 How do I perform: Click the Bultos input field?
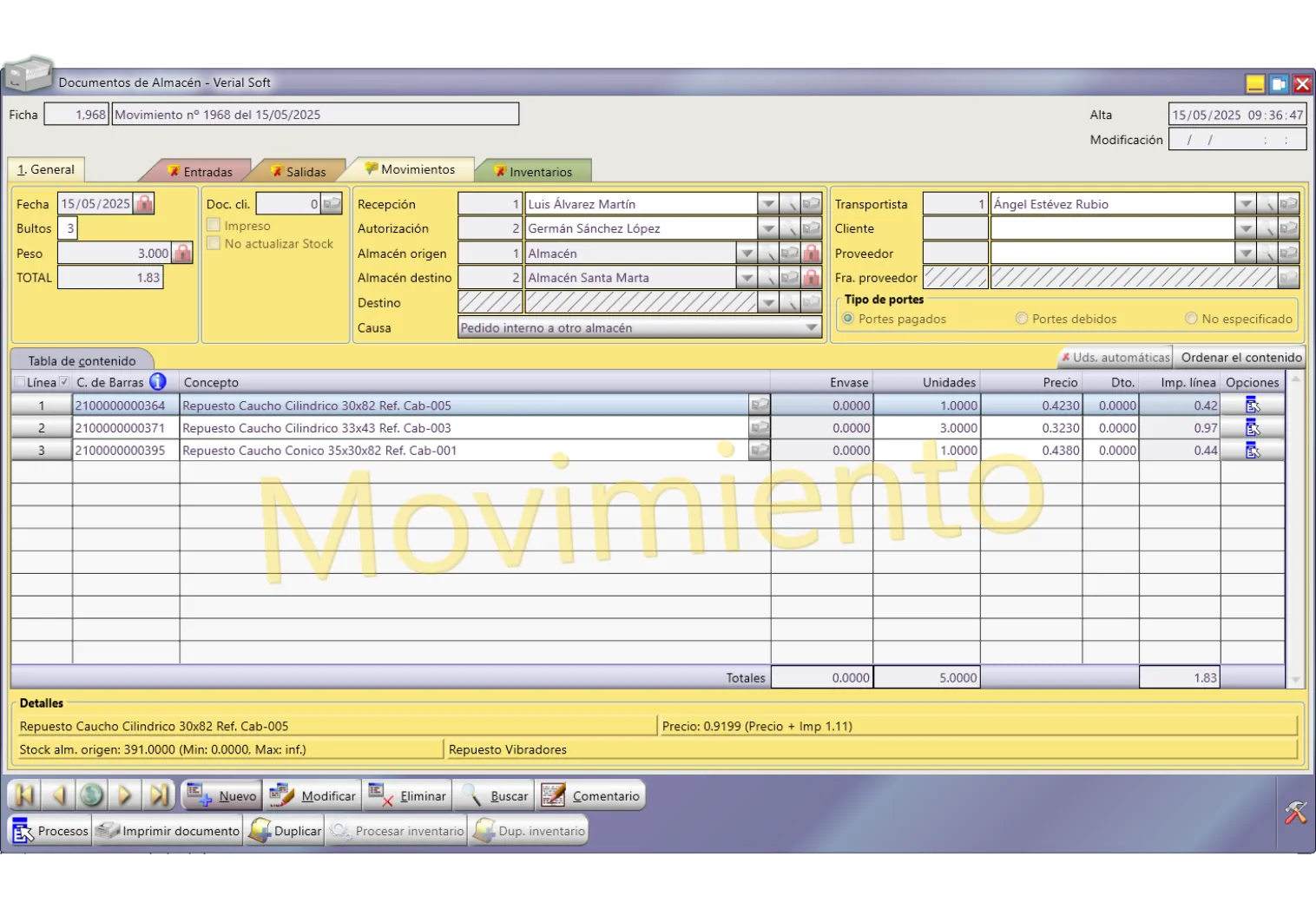(70, 228)
